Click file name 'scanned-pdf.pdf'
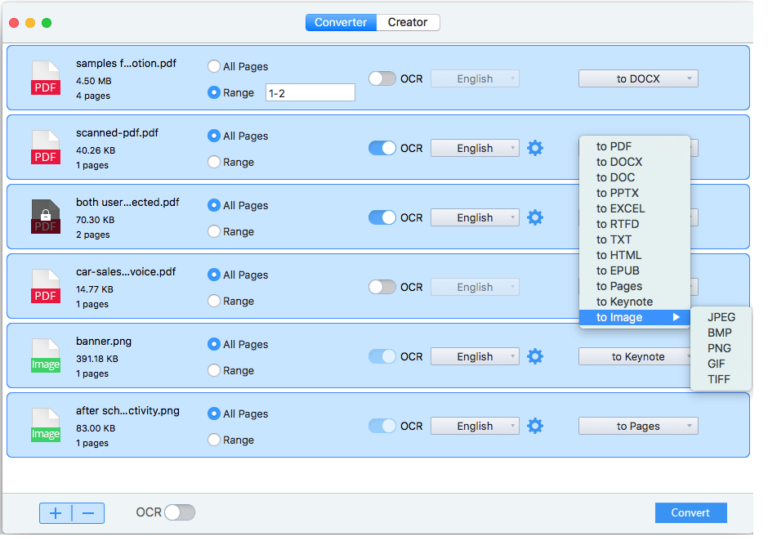 (117, 133)
